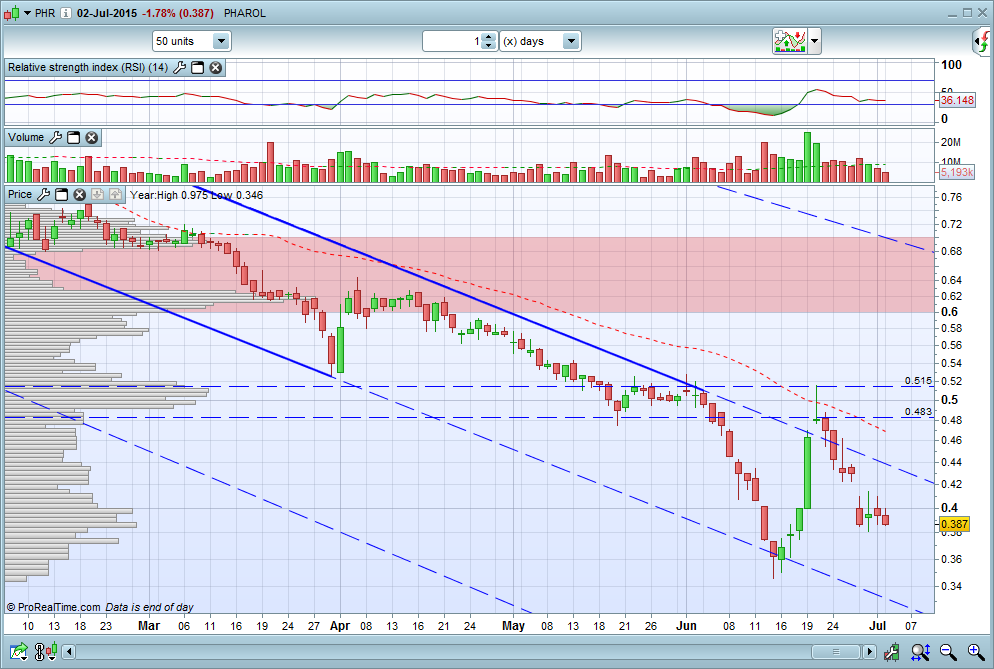Click the -1.78% (0.387) change text
The image size is (994, 669).
(x=178, y=13)
